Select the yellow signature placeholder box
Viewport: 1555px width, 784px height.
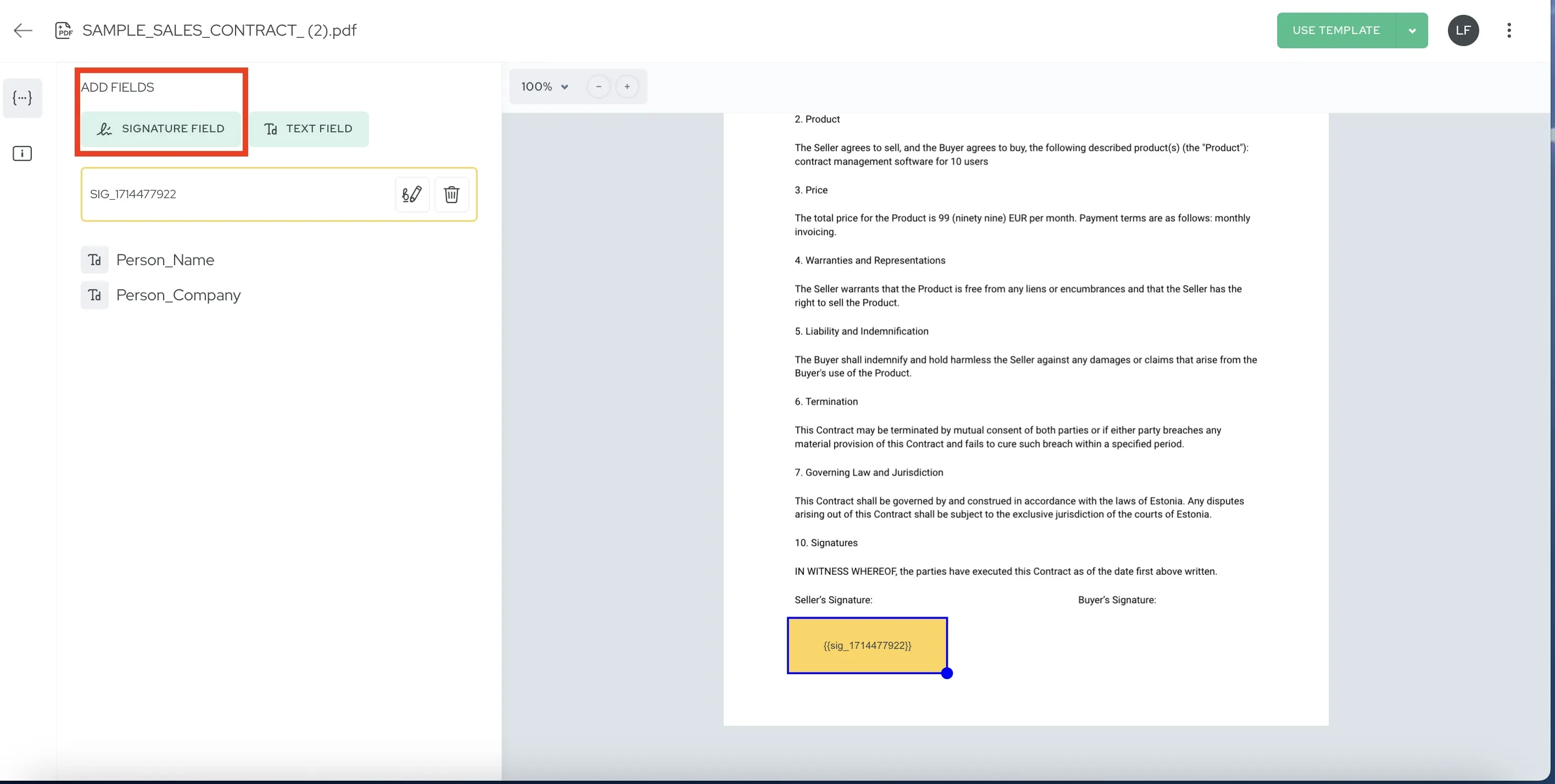[867, 645]
